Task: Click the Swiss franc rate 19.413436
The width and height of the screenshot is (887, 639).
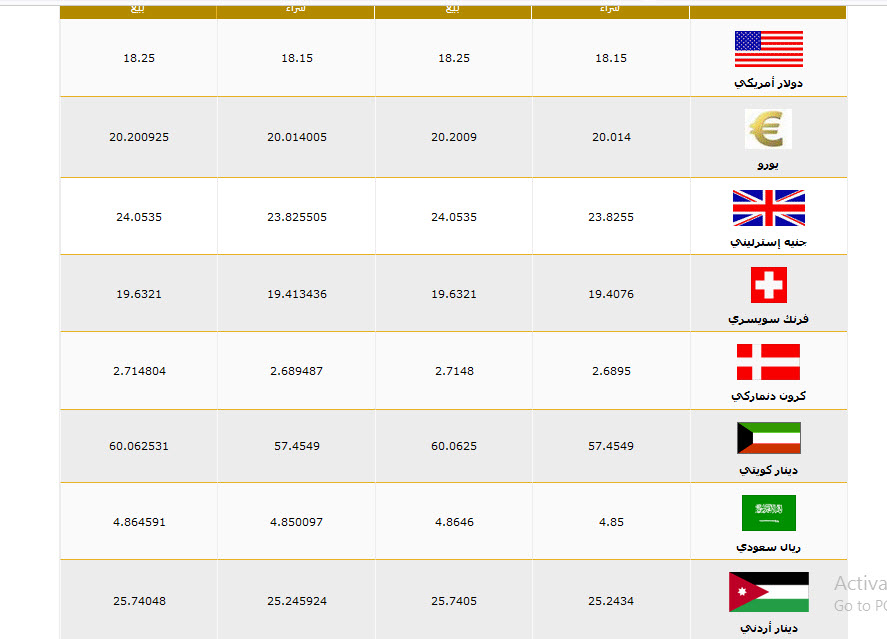Action: click(297, 294)
